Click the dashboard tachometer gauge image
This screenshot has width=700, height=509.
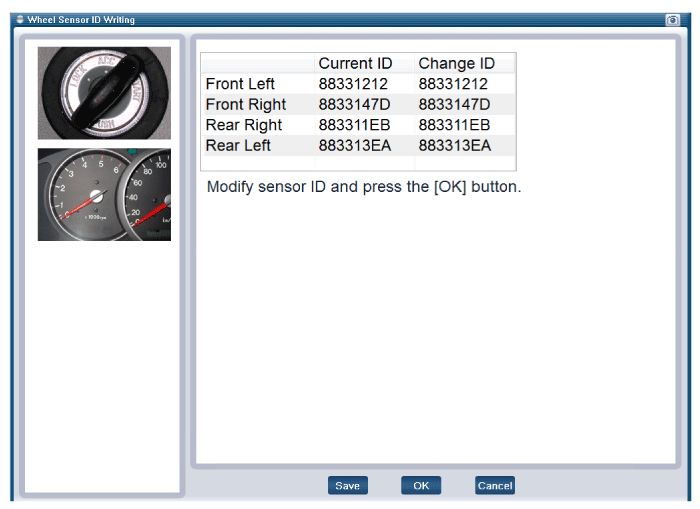104,195
